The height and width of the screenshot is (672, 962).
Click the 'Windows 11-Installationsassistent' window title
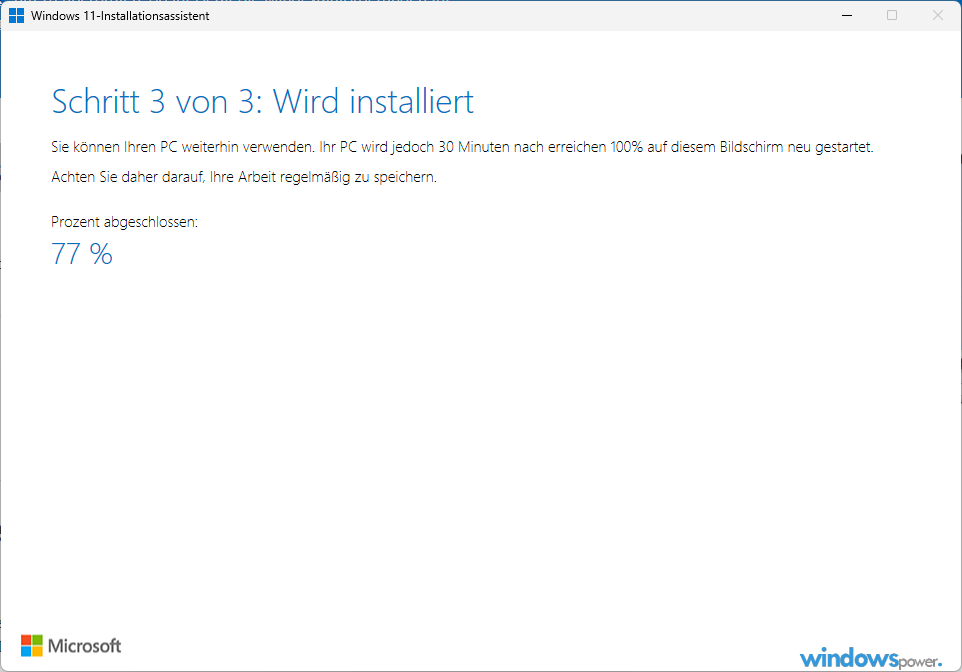tap(120, 16)
